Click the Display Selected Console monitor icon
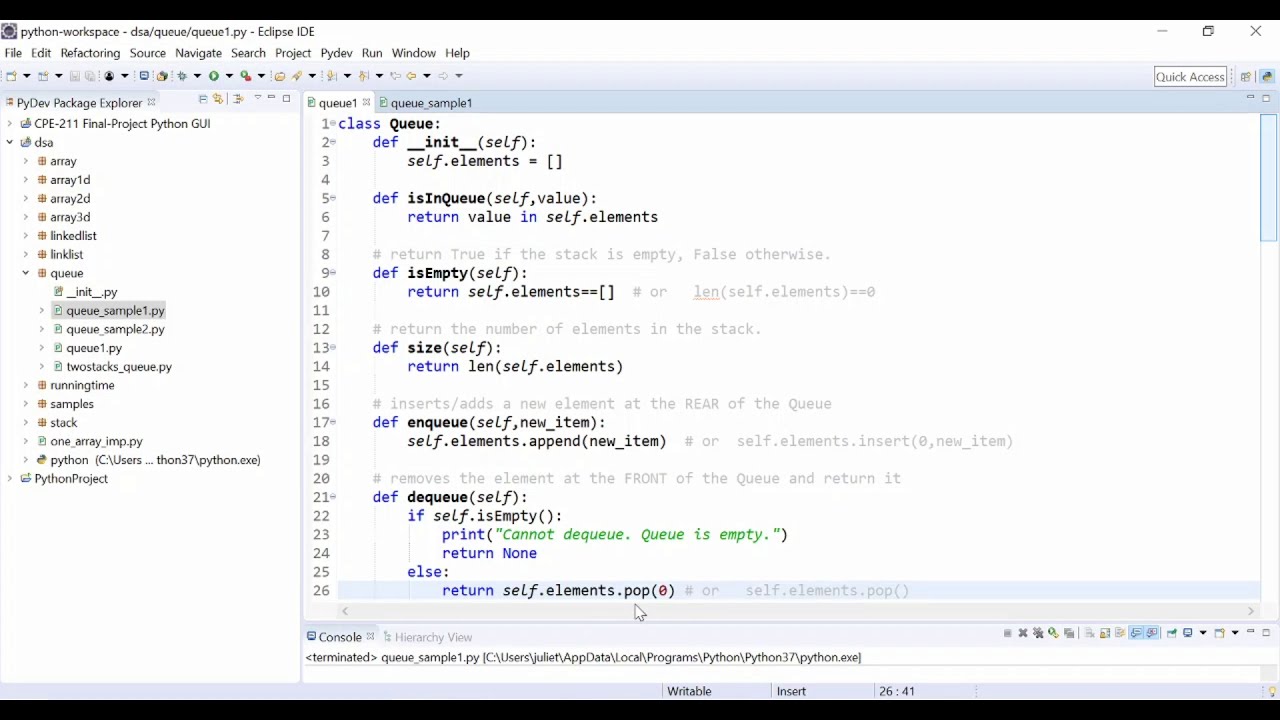 [x=1188, y=633]
